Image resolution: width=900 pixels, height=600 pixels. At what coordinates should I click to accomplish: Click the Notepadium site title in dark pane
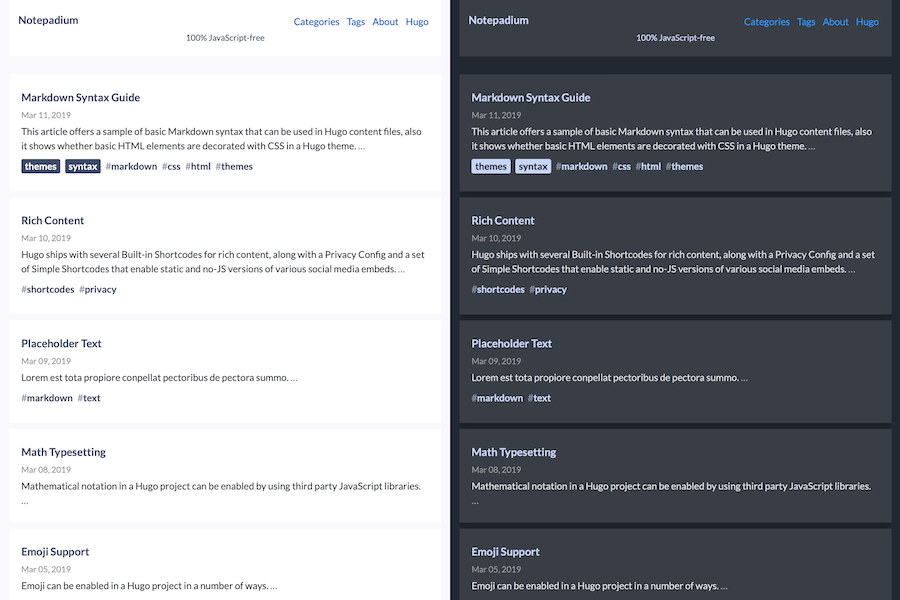click(x=498, y=20)
